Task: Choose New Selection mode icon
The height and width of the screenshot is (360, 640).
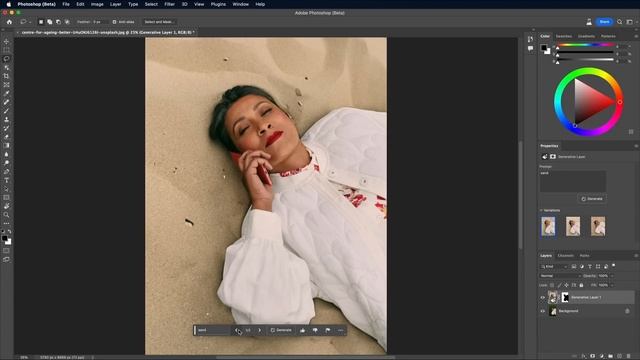Action: [41, 22]
